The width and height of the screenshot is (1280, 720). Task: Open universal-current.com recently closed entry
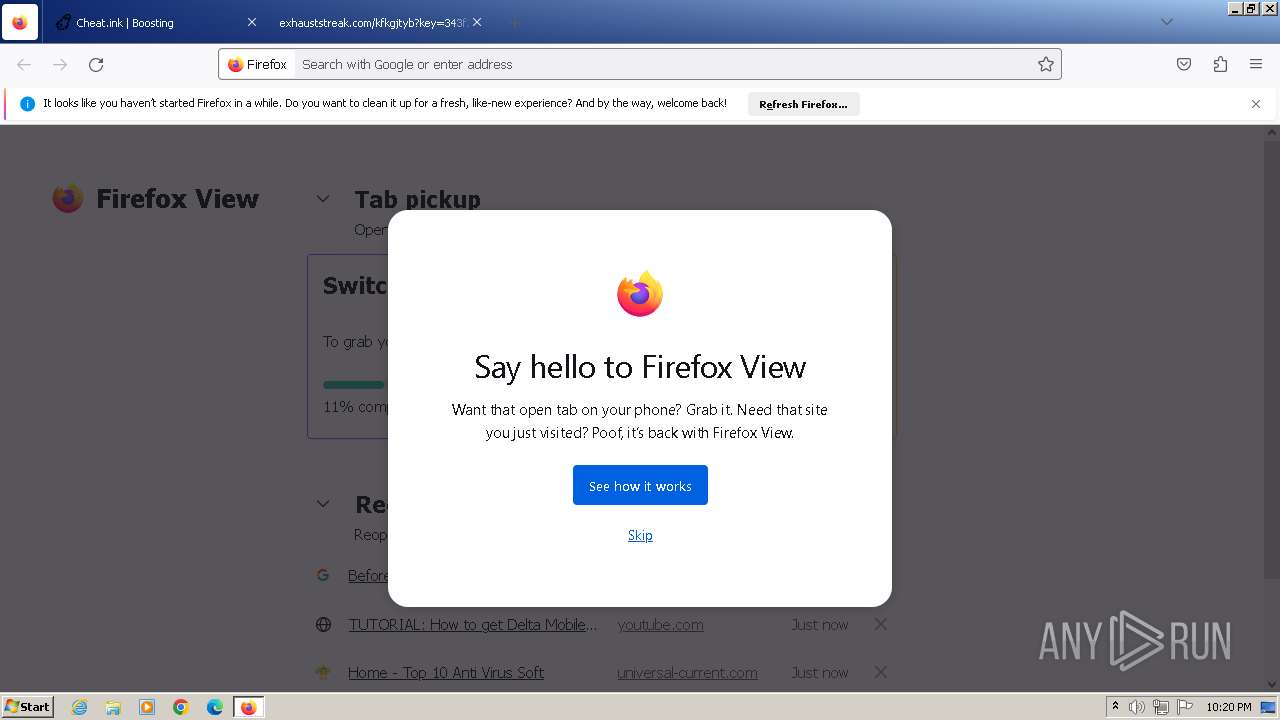click(687, 672)
